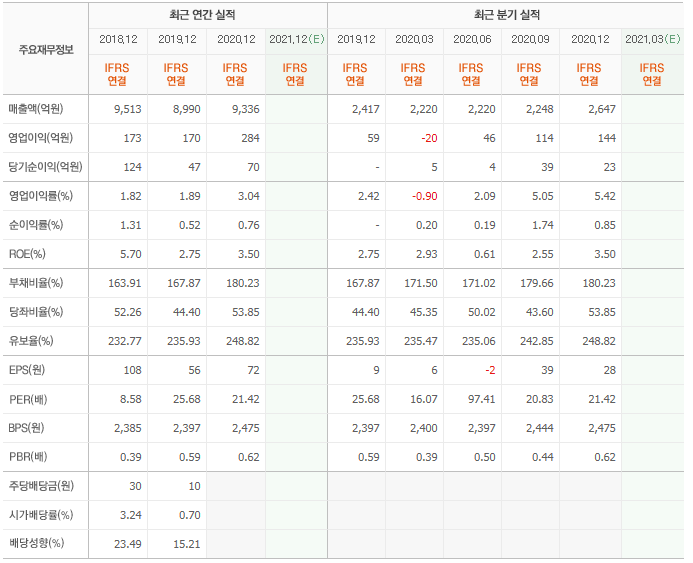The height and width of the screenshot is (563, 693).
Task: Click the 3.24 dividend yield value
Action: tap(131, 515)
